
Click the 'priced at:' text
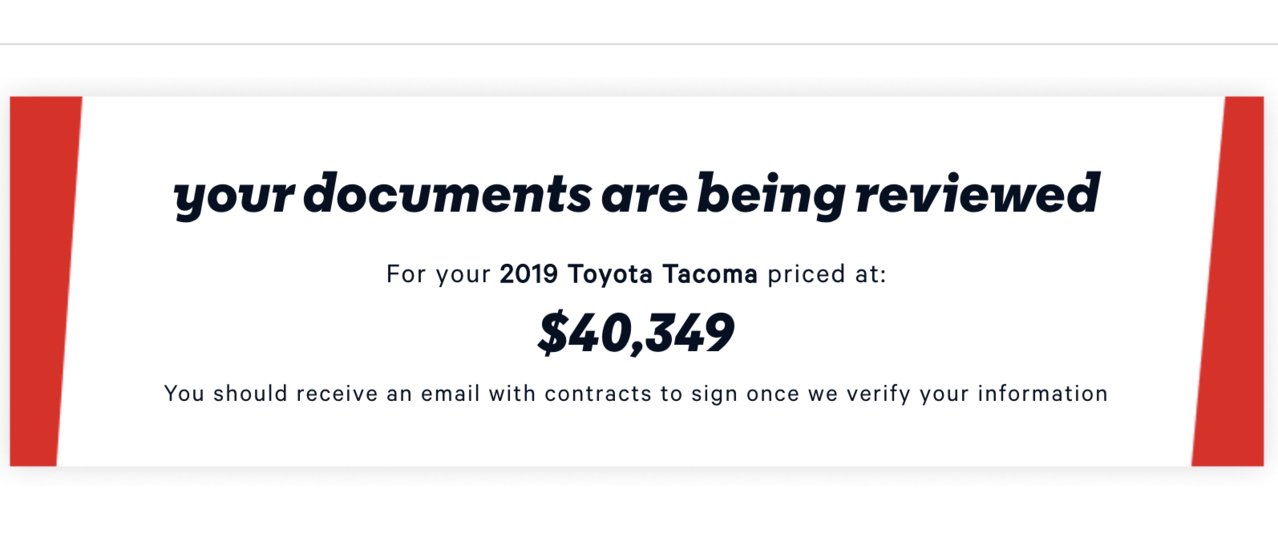pos(826,275)
